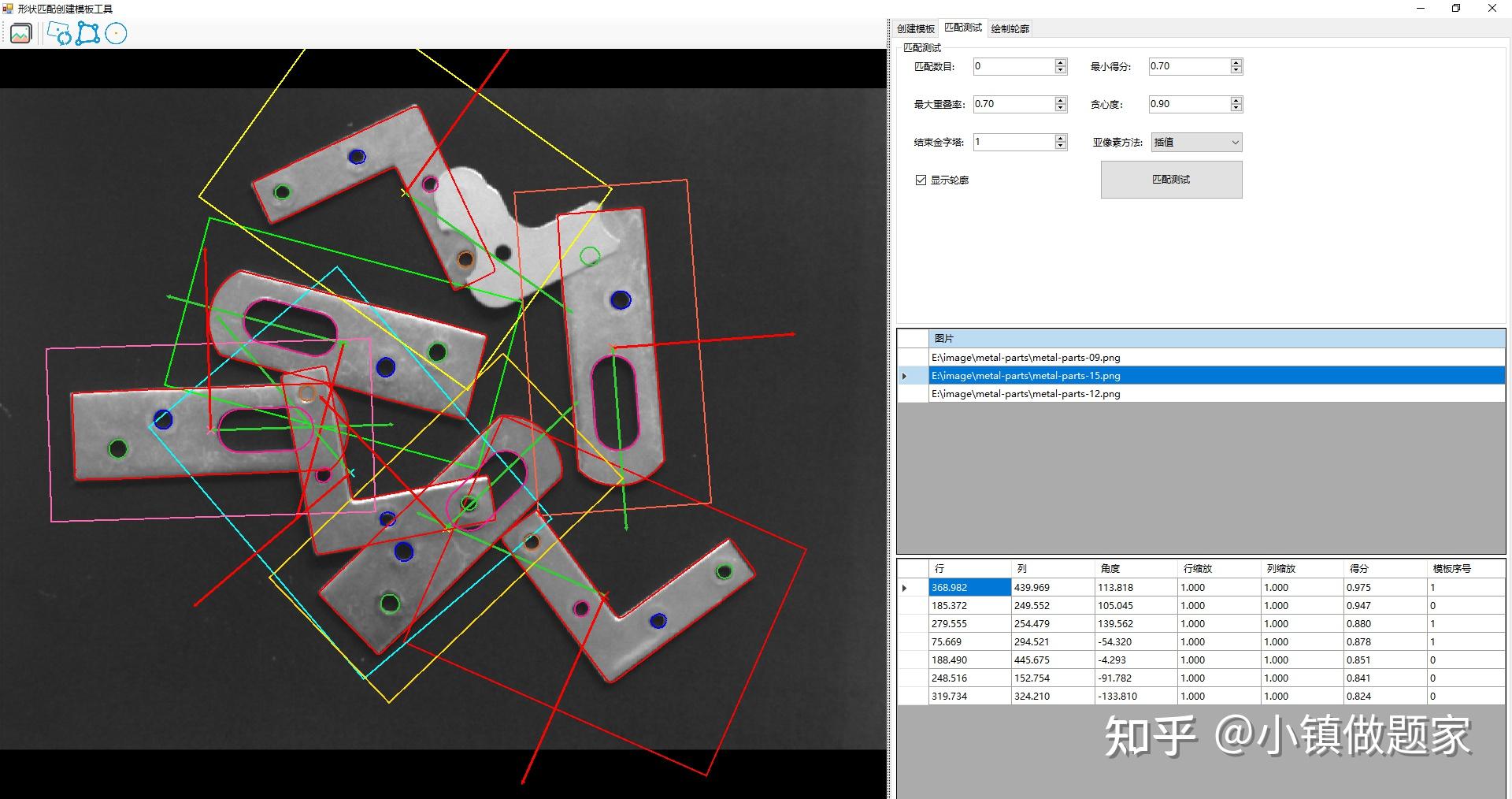The width and height of the screenshot is (1512, 799).
Task: Decrease 最小得分 with the down arrow
Action: 1236,70
